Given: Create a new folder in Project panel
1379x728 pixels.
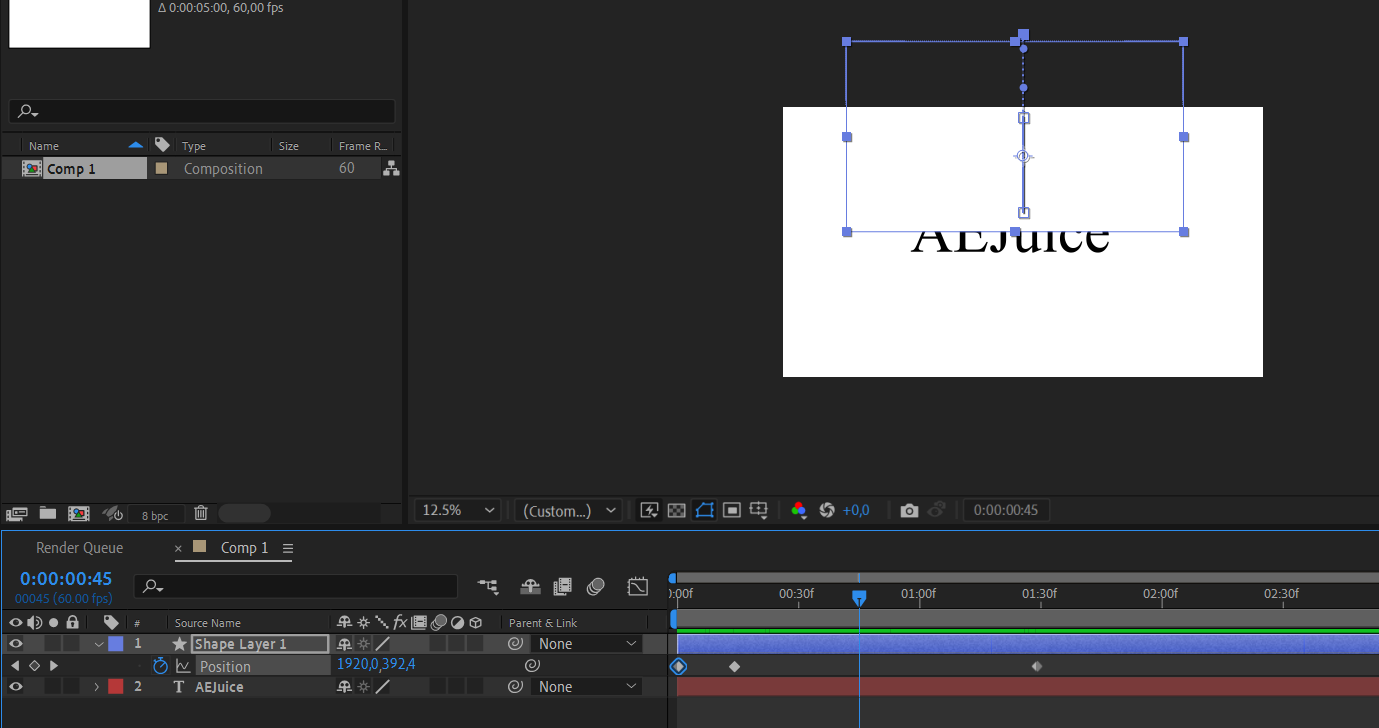Looking at the screenshot, I should 47,513.
